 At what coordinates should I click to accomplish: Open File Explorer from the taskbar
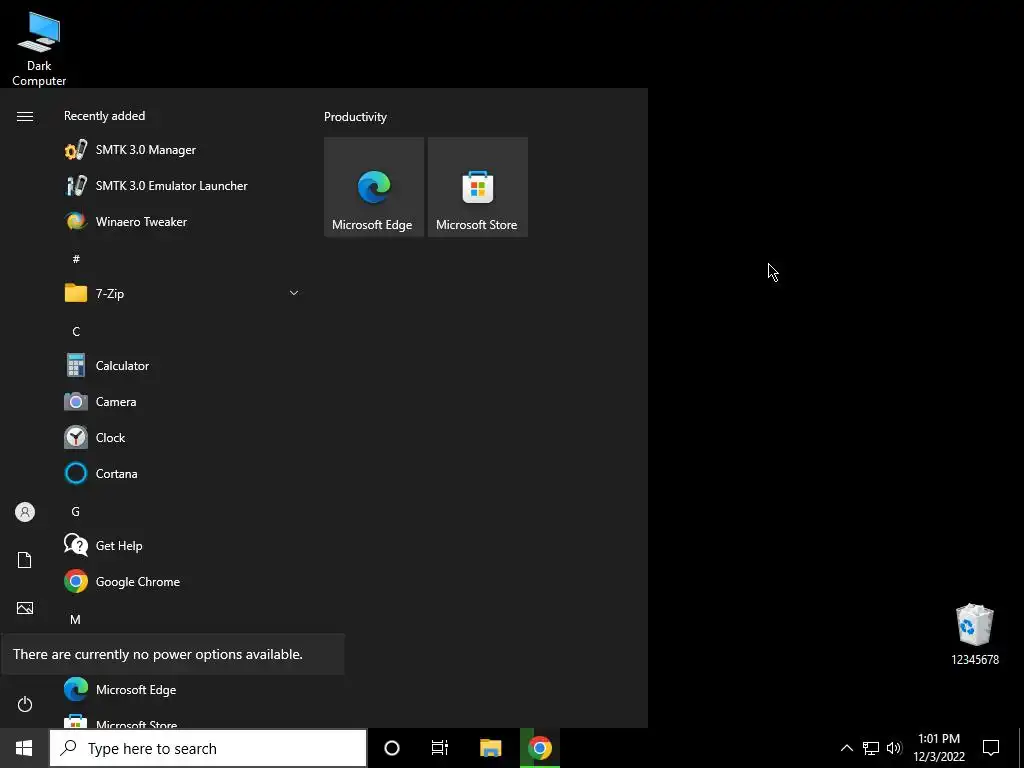[490, 748]
